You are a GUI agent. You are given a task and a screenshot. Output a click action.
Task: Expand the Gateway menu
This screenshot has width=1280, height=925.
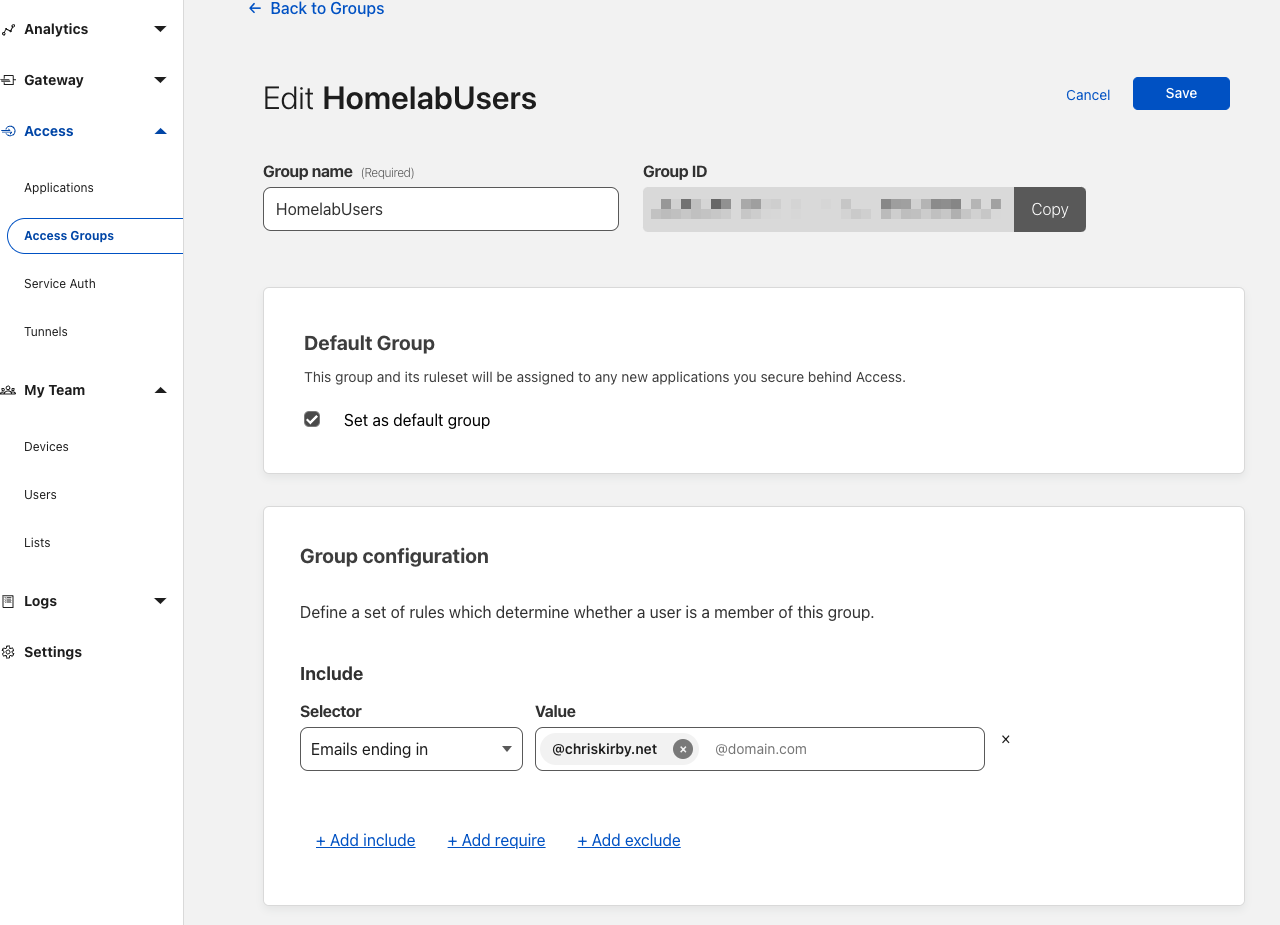[160, 79]
